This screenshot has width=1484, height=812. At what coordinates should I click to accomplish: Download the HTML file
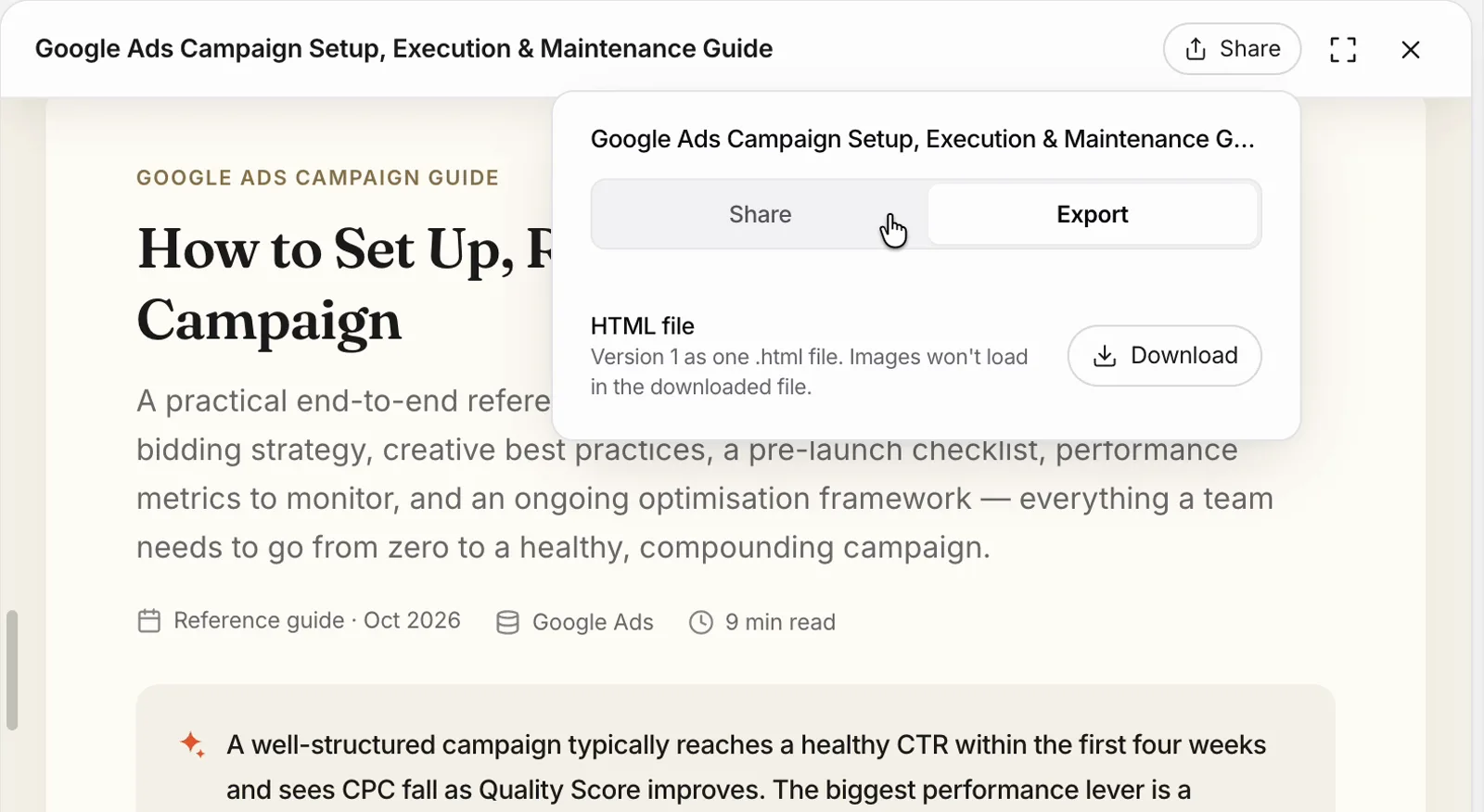pyautogui.click(x=1164, y=355)
